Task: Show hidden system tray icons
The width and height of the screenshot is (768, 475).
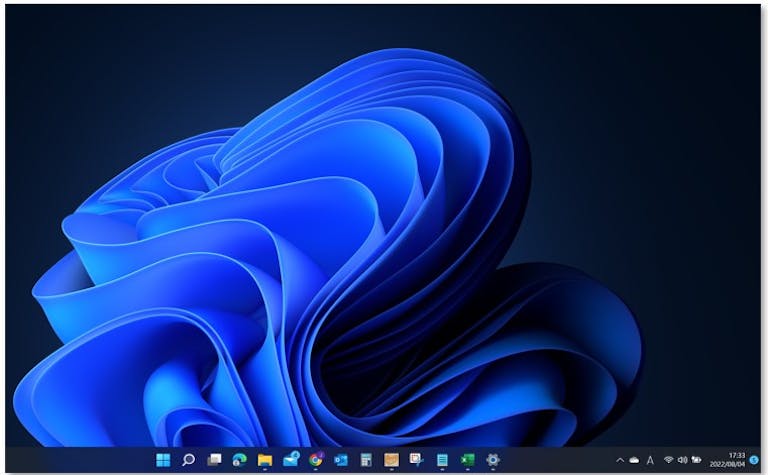Action: point(620,460)
